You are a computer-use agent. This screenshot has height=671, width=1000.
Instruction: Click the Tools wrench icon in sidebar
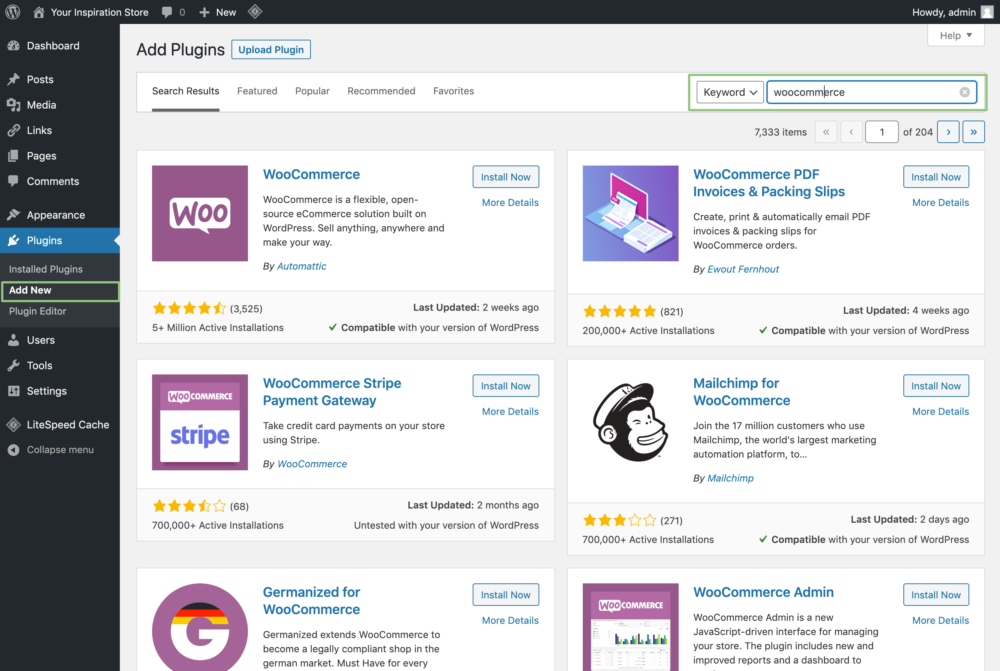click(13, 365)
